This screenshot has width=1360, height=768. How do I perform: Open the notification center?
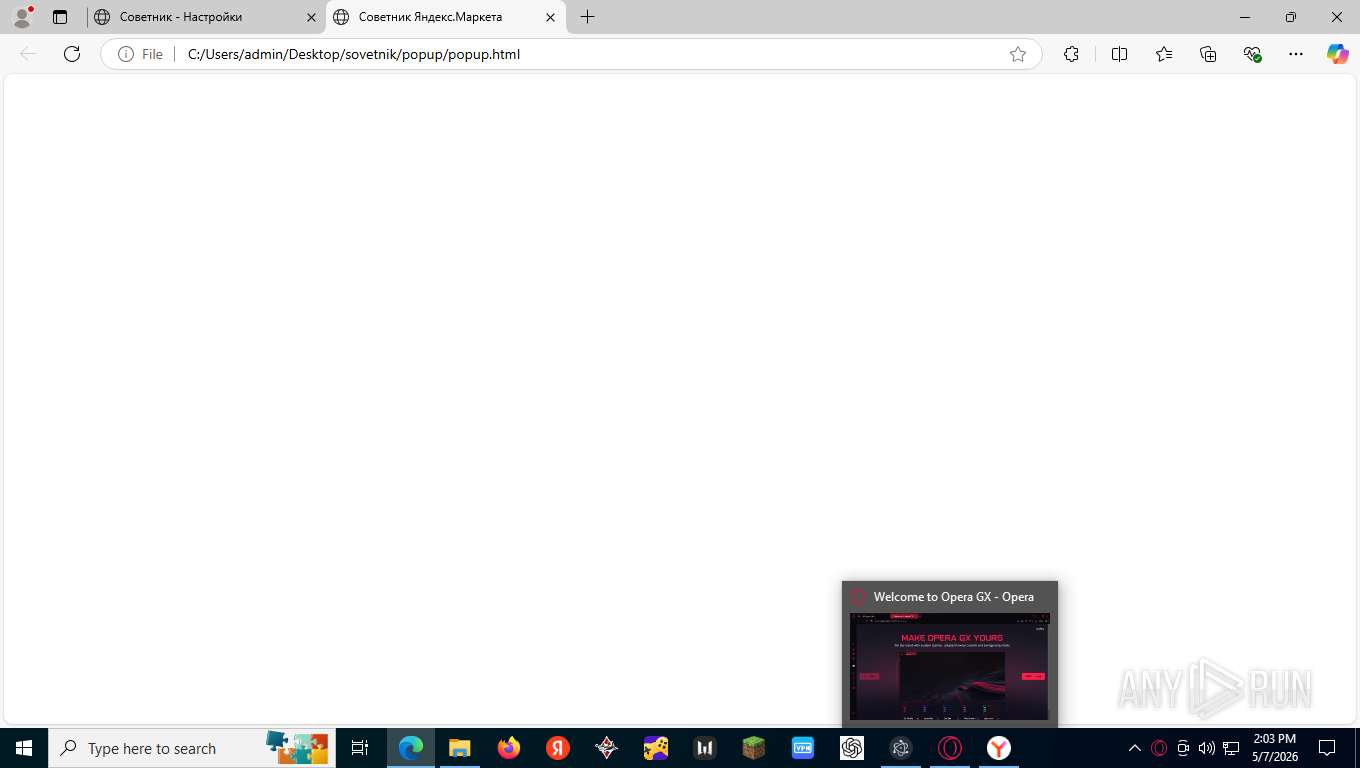coord(1327,748)
